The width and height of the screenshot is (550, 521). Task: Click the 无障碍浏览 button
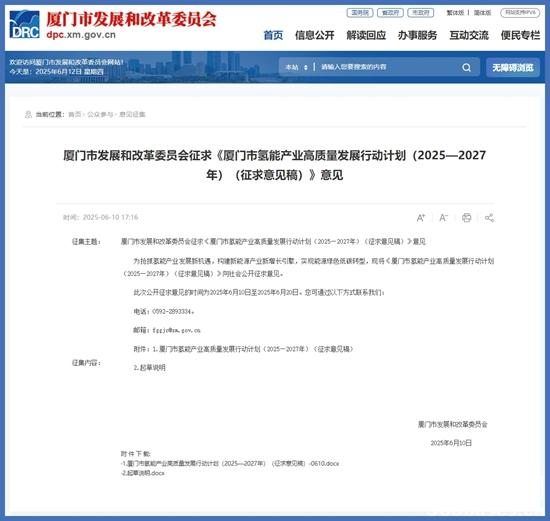pos(512,67)
